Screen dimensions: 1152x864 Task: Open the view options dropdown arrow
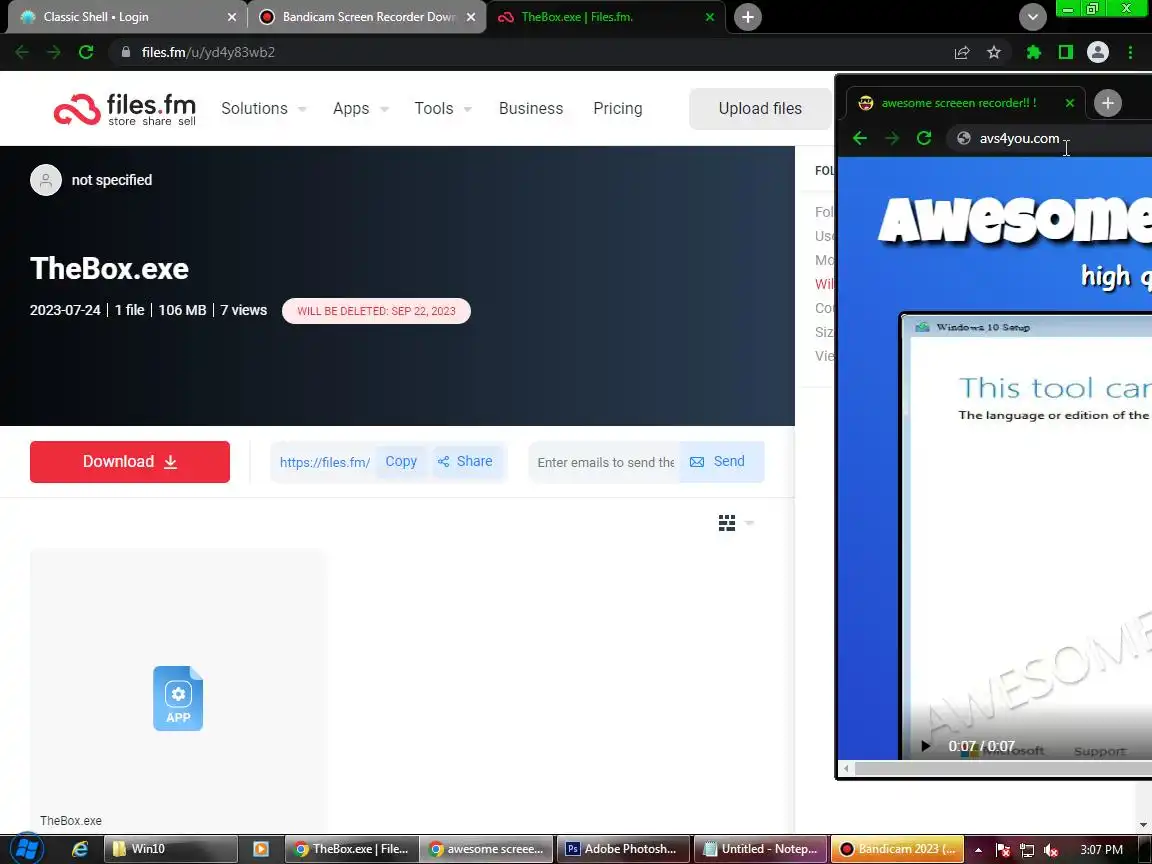[x=749, y=523]
